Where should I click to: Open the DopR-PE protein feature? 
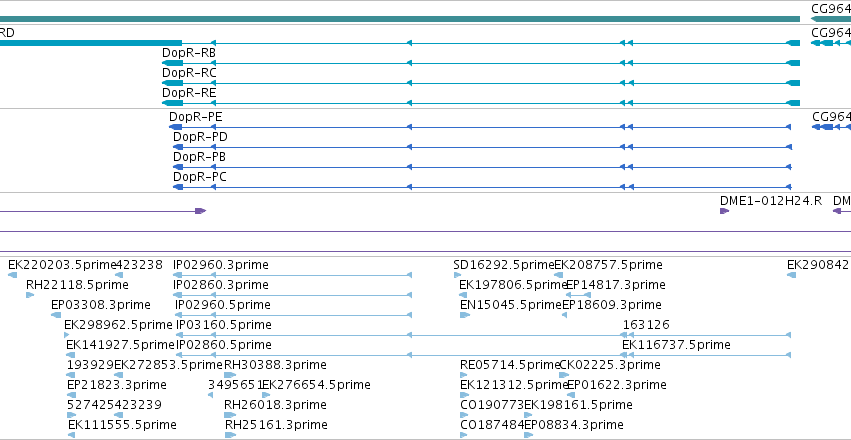(480, 127)
